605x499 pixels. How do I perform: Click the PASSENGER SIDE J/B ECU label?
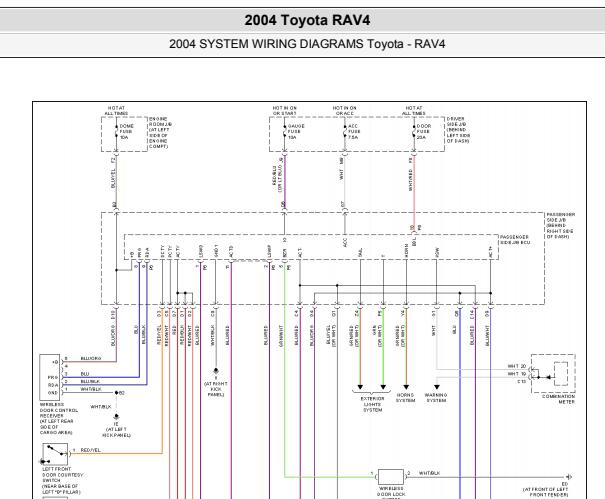click(x=515, y=240)
